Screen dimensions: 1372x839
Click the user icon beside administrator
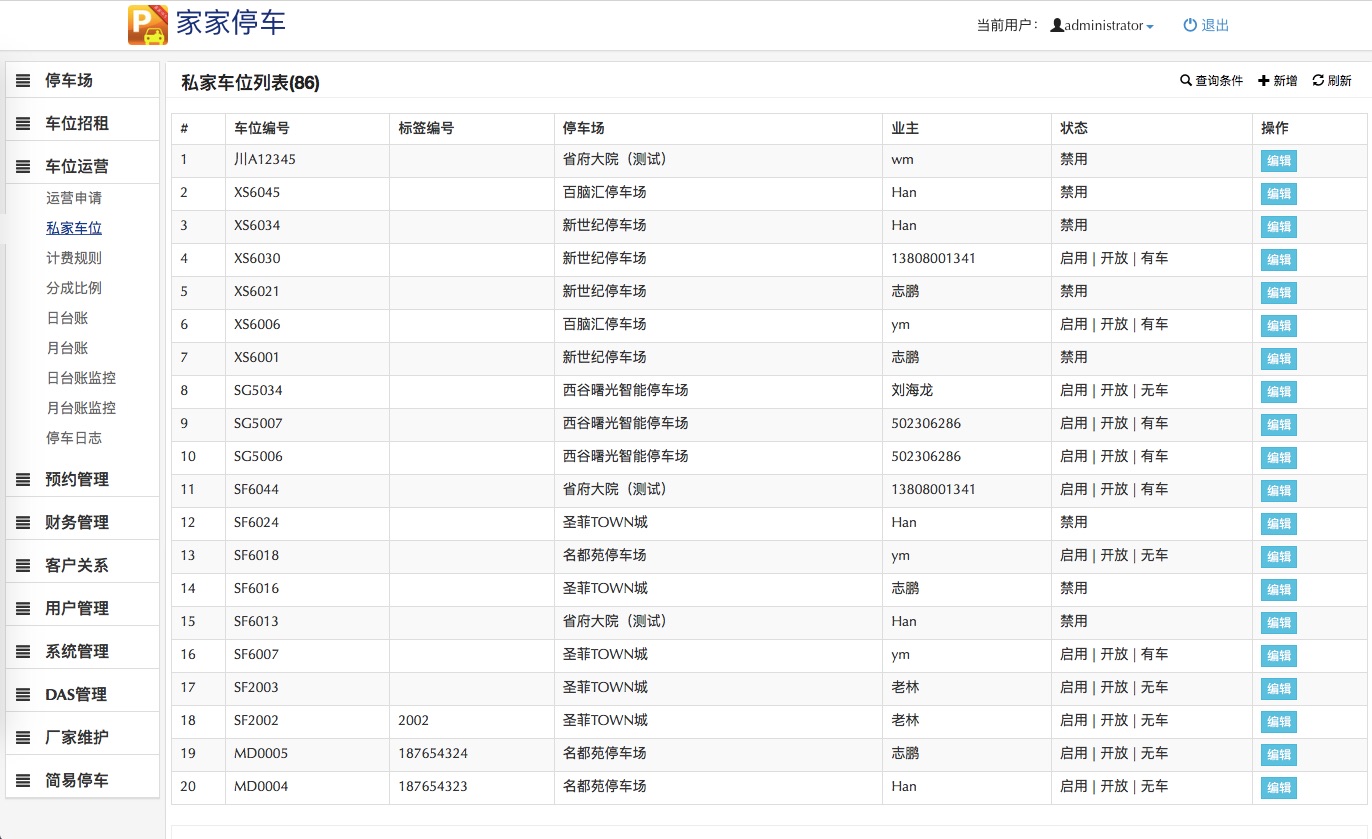[1057, 26]
